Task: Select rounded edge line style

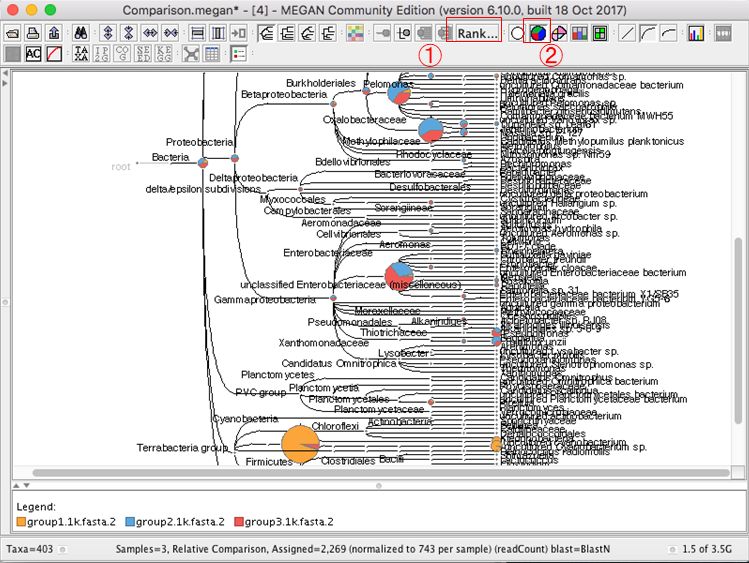Action: click(x=648, y=33)
